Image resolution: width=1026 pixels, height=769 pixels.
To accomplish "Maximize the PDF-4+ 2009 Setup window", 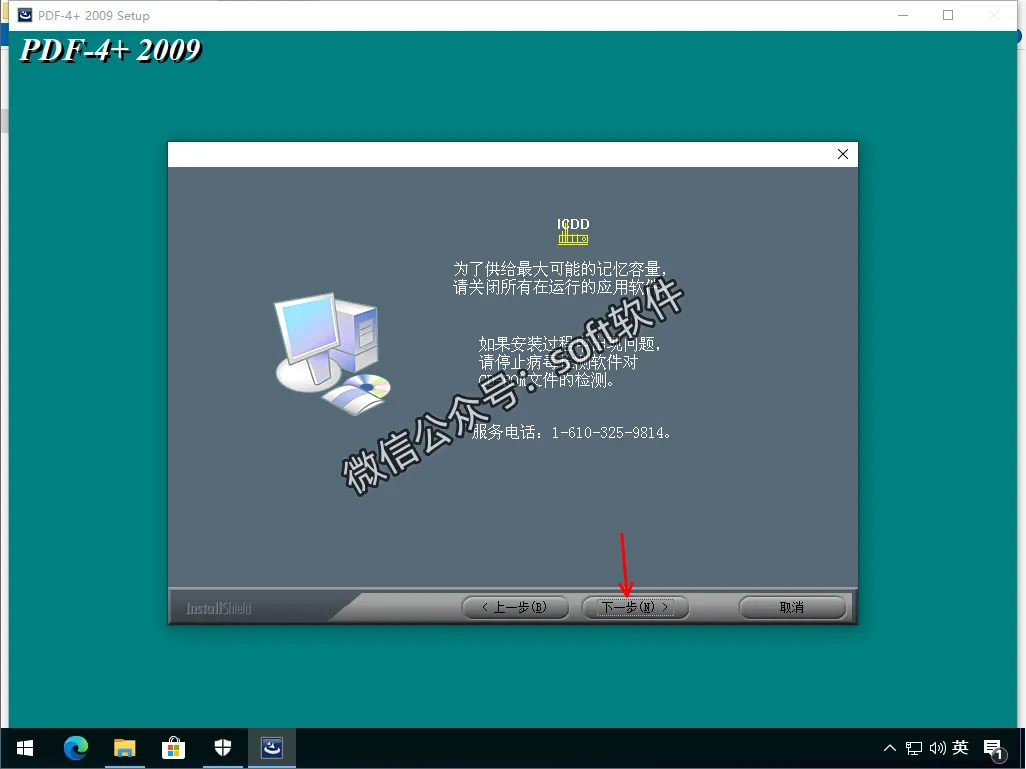I will pos(947,15).
